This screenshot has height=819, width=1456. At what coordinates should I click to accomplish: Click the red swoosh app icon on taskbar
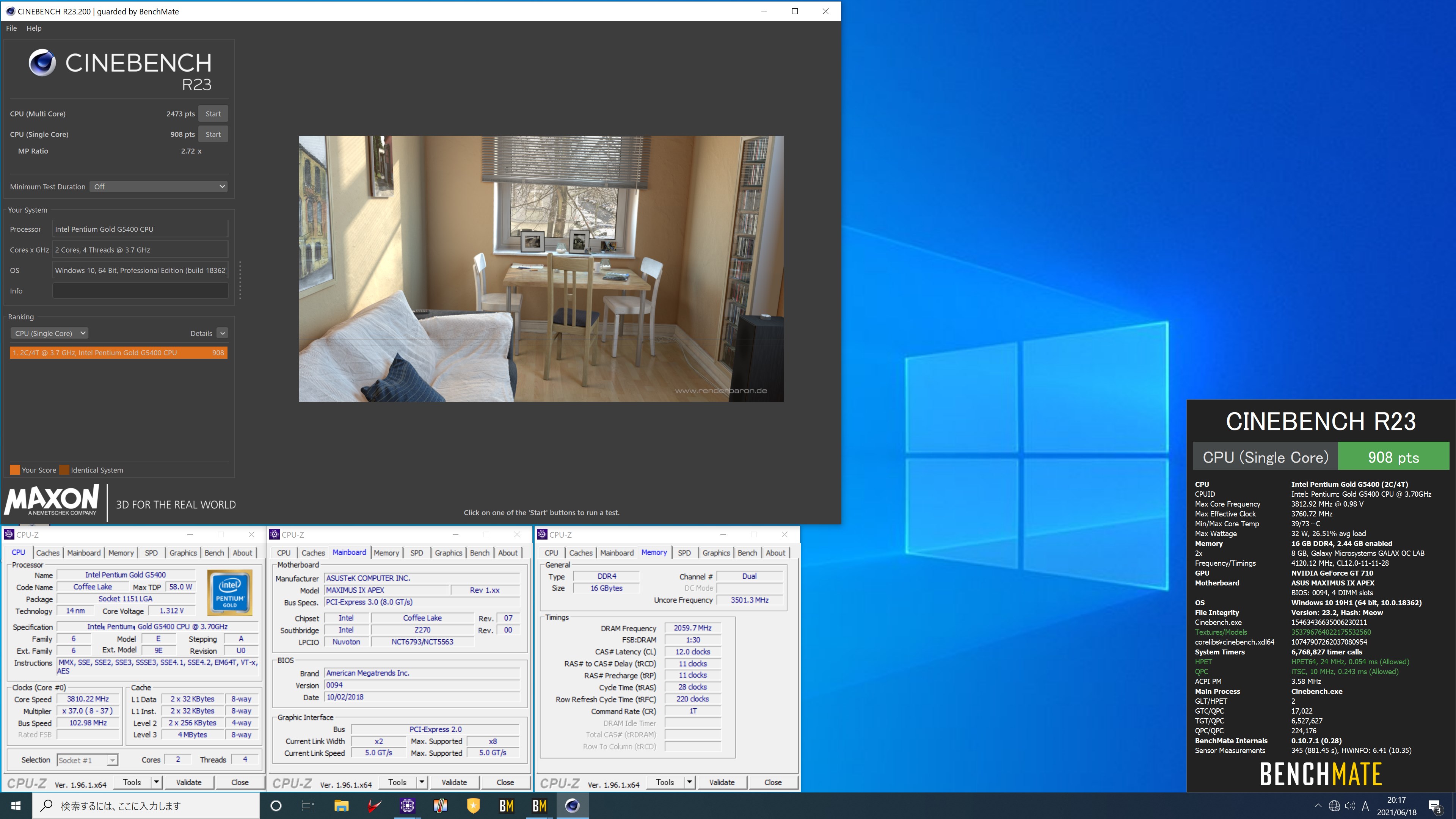tap(374, 805)
